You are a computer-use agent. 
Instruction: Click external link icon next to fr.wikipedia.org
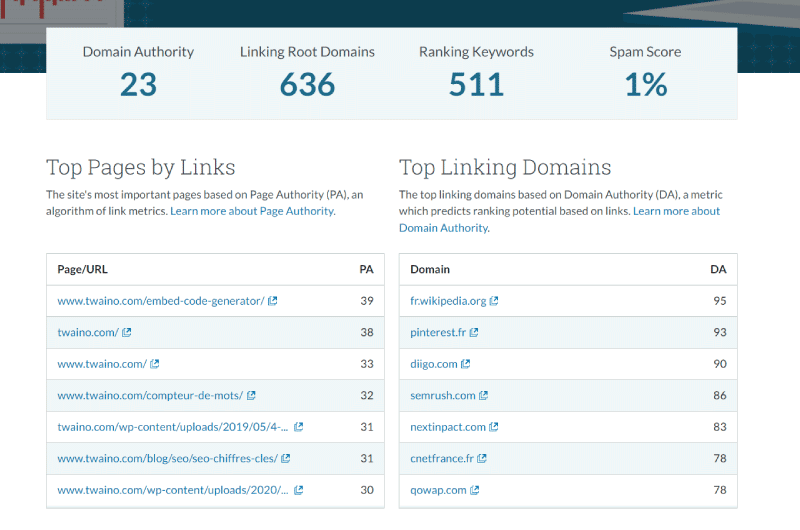coord(494,301)
